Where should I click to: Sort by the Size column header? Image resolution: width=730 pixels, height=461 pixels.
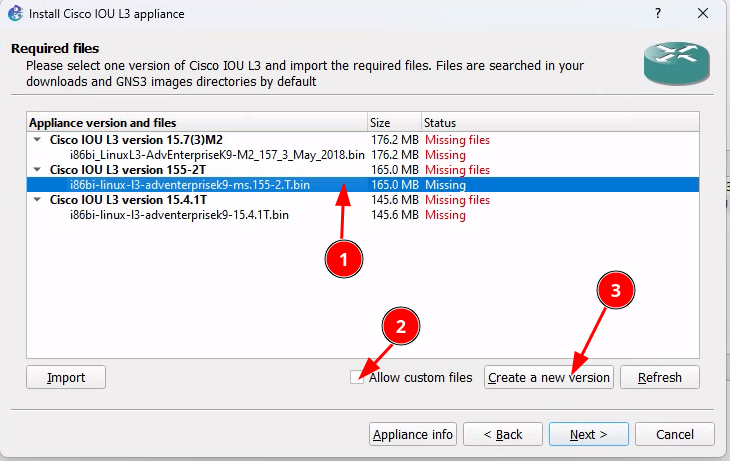[x=394, y=123]
